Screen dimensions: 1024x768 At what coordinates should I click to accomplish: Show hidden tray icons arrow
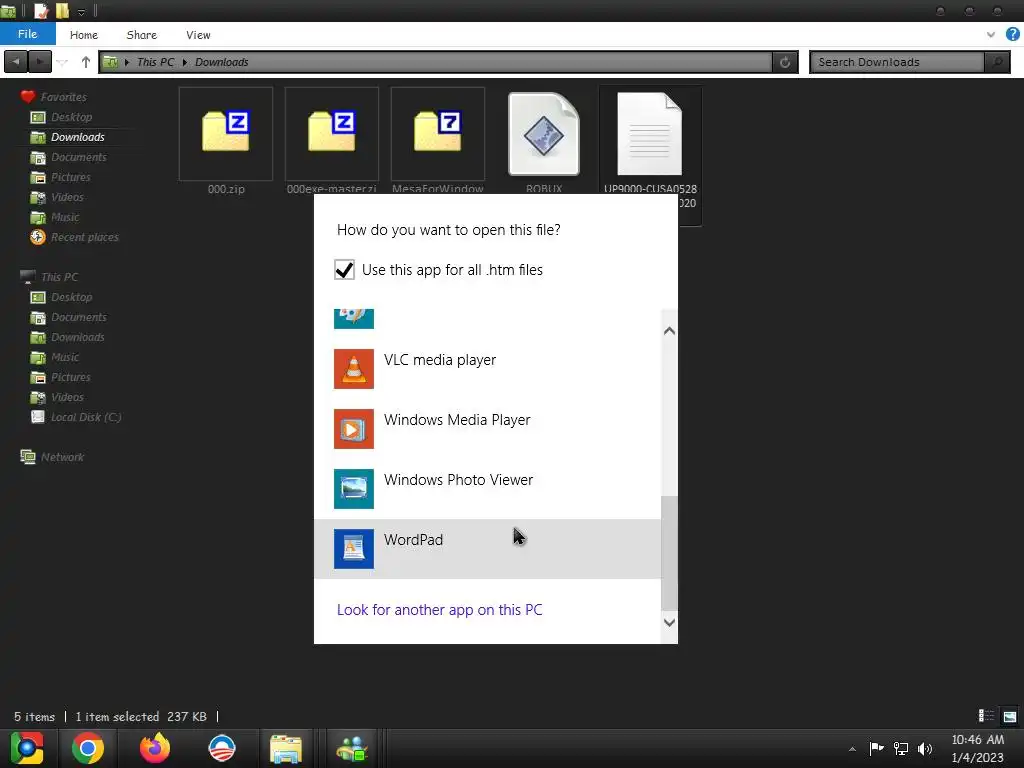tap(852, 749)
